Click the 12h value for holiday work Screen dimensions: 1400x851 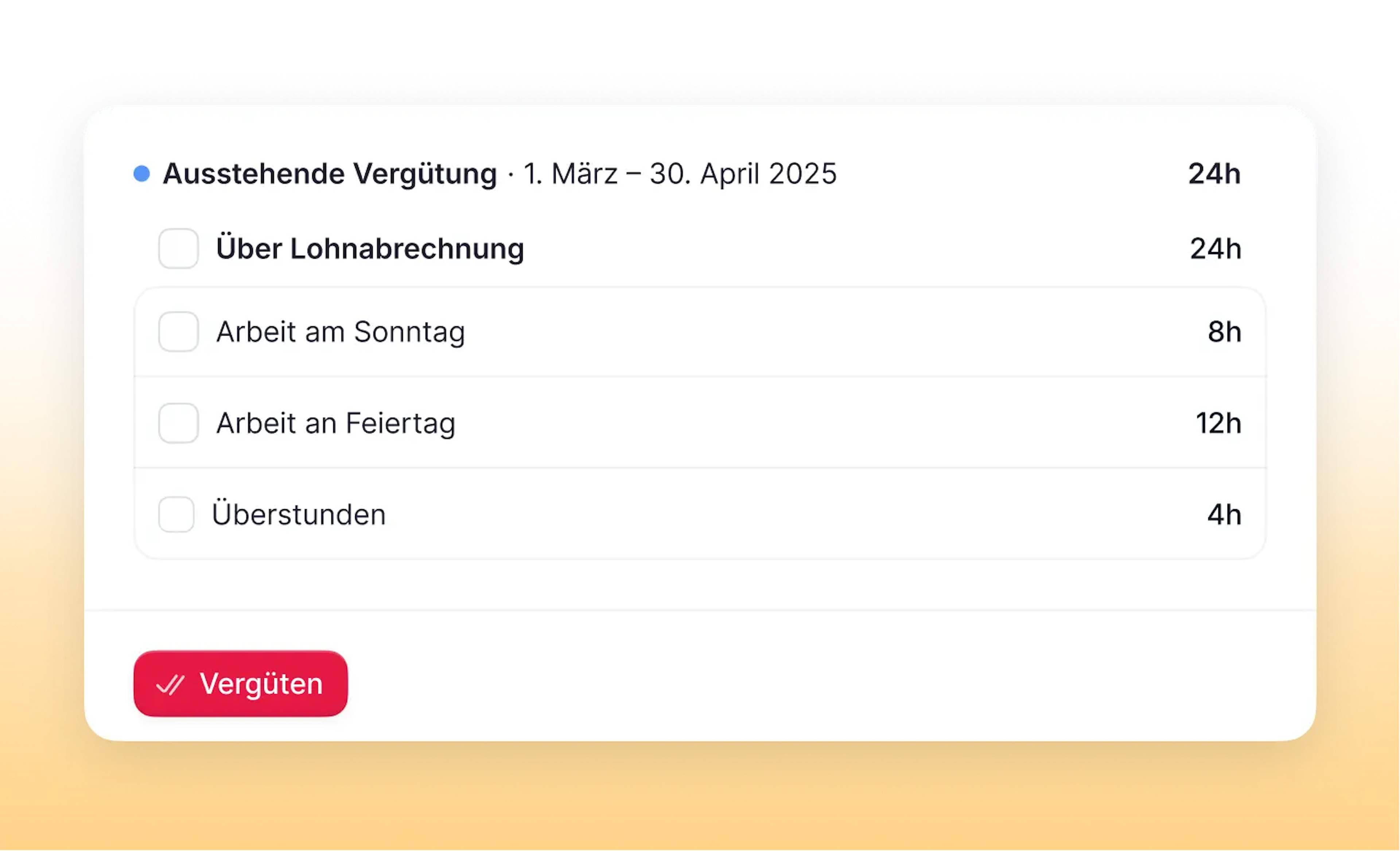[1218, 423]
